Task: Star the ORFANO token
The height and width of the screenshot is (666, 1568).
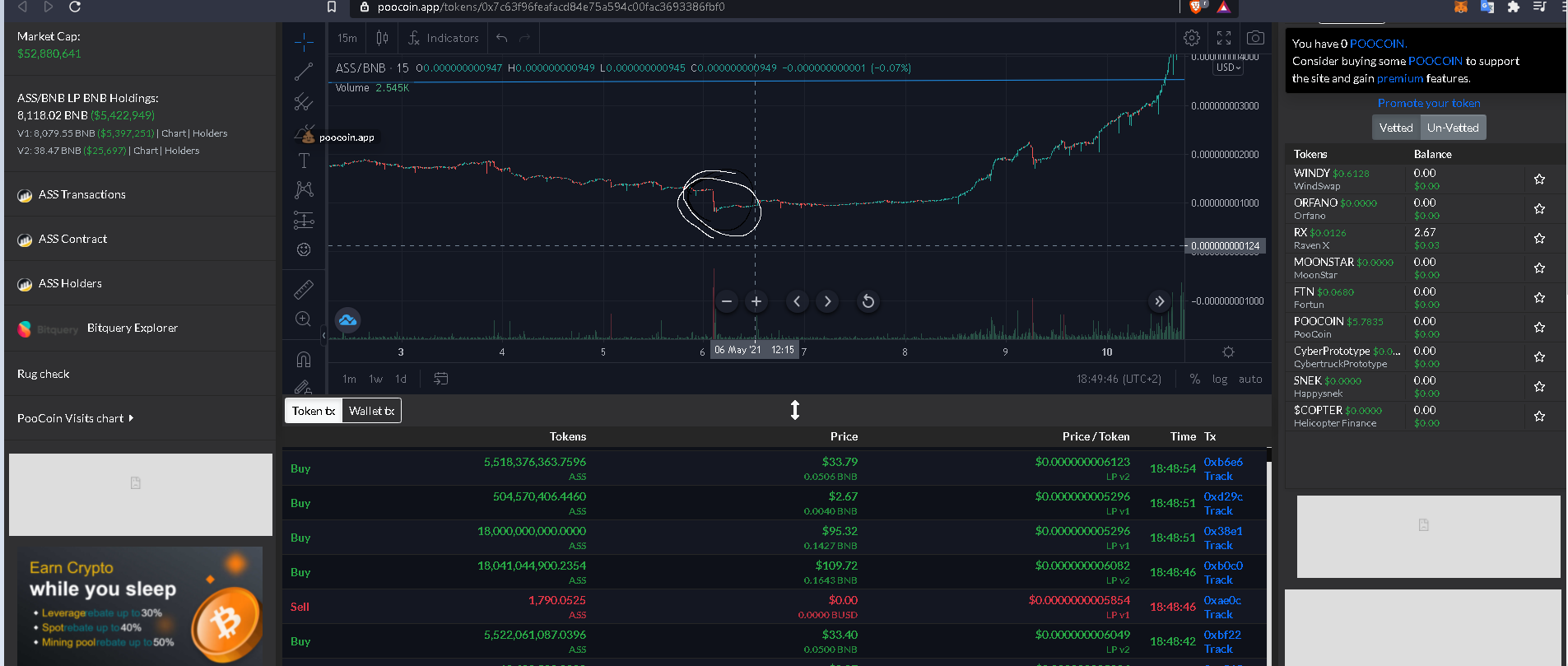Action: pos(1539,208)
